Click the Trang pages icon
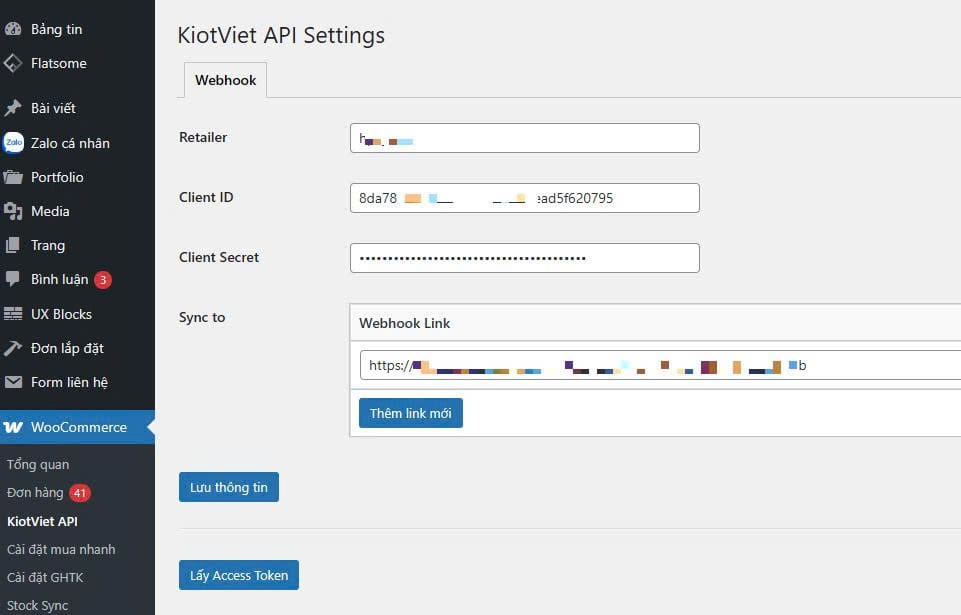 [x=13, y=245]
